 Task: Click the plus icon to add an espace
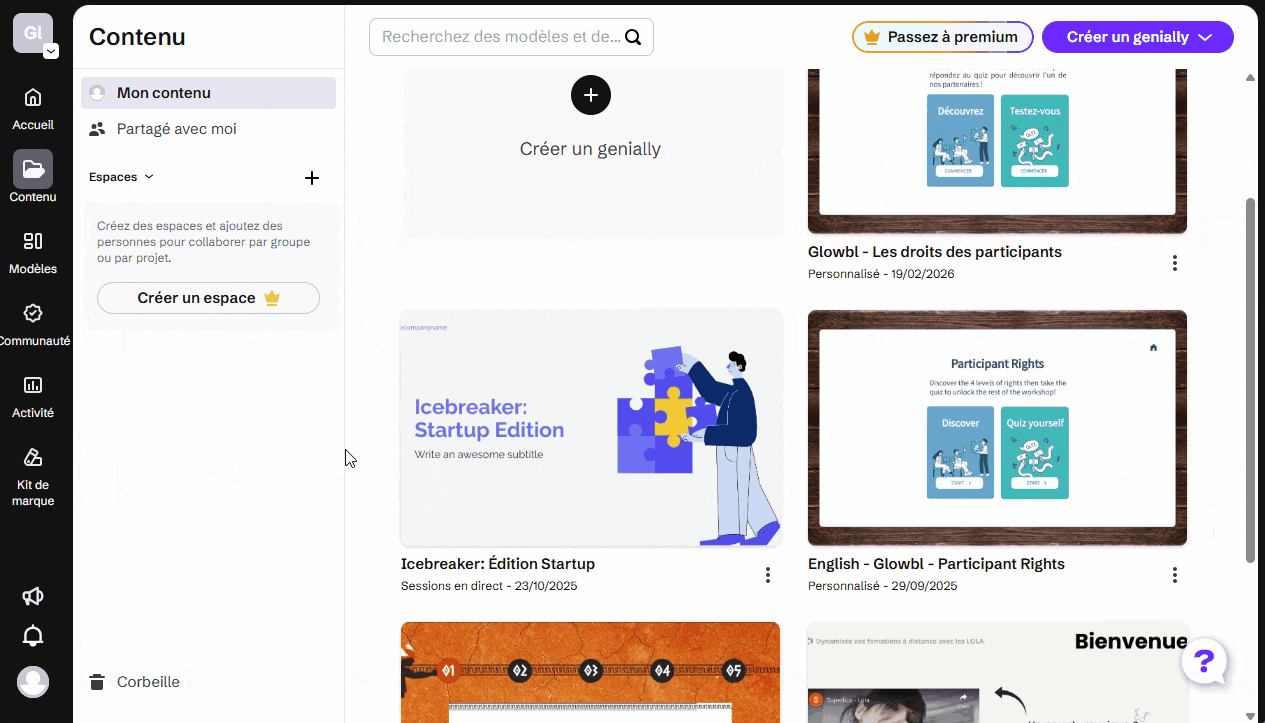[312, 178]
